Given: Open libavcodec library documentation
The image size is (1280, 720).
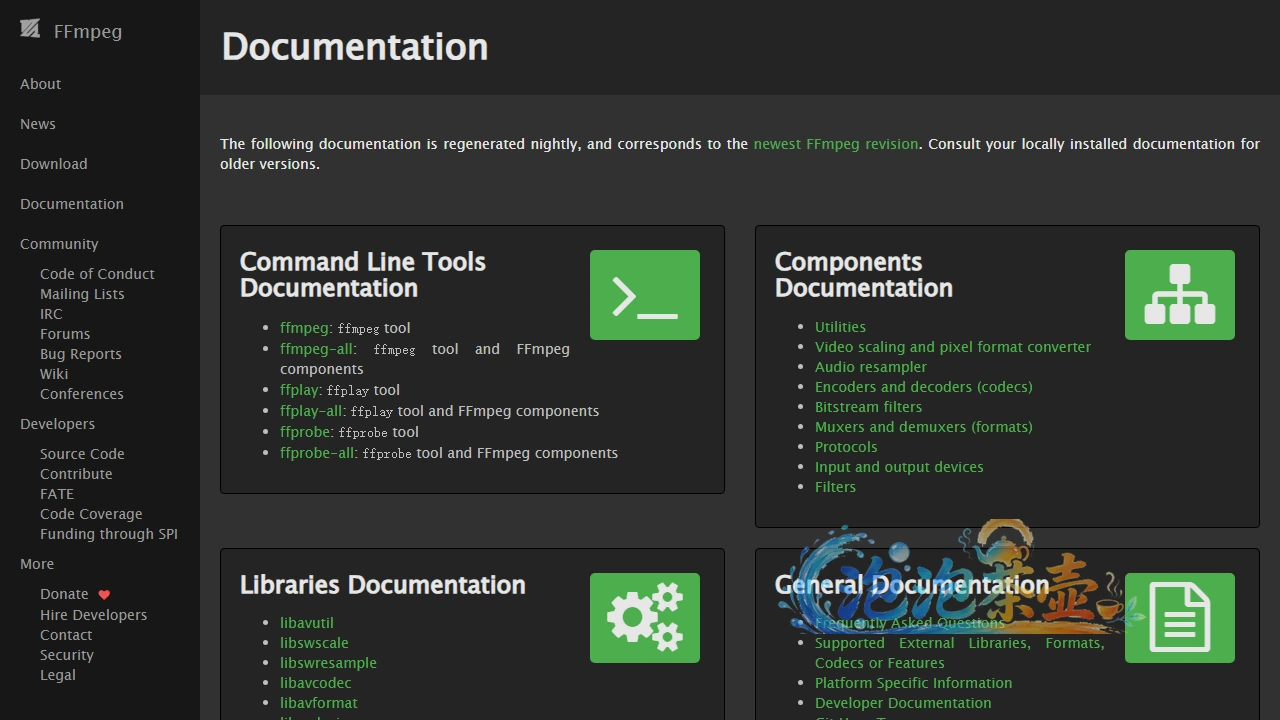Looking at the screenshot, I should (x=316, y=683).
